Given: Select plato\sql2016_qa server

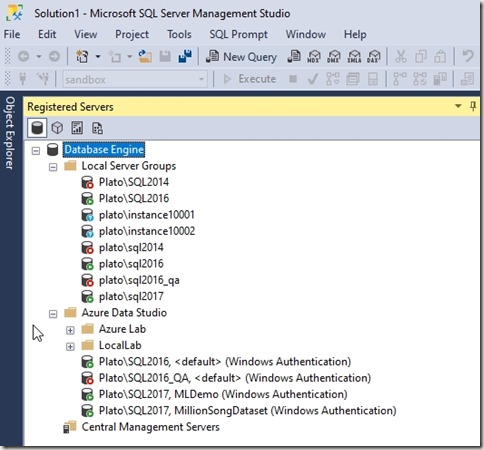Looking at the screenshot, I should pyautogui.click(x=139, y=280).
